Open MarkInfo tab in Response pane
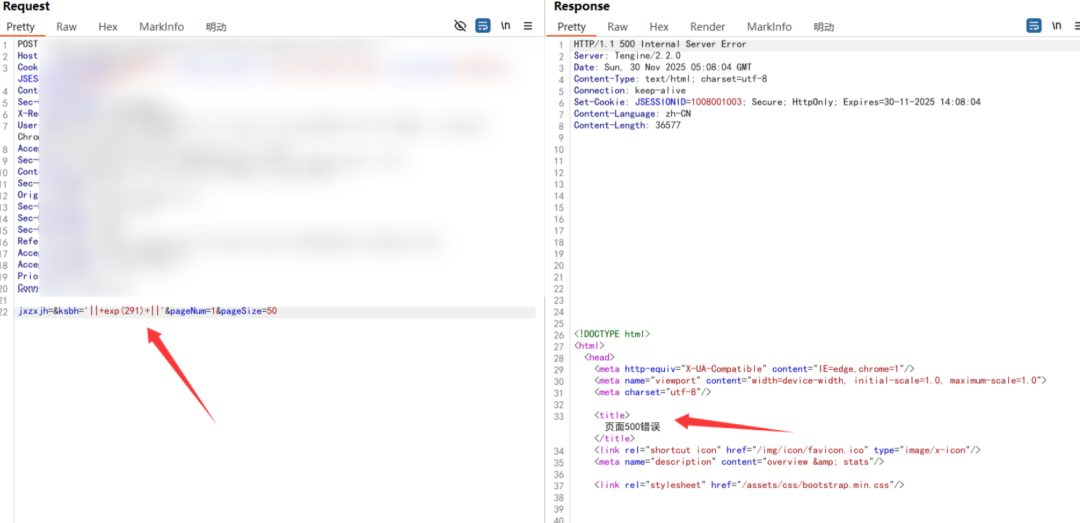 769,27
